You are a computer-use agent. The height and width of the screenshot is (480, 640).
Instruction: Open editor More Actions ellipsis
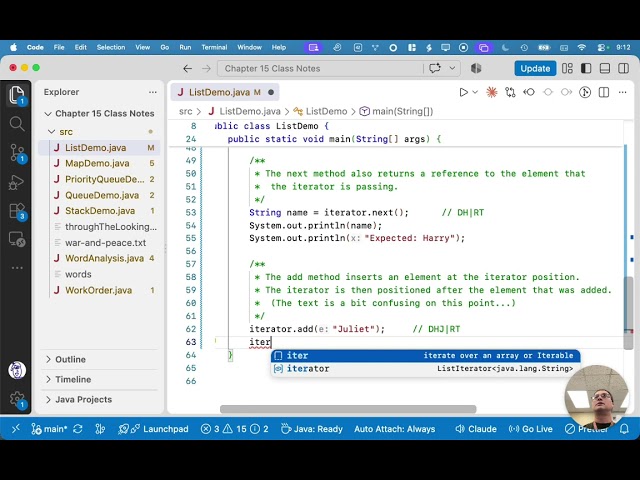point(622,92)
